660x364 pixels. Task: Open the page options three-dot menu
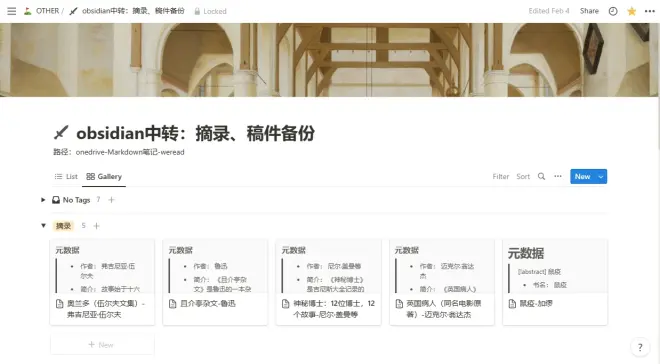click(x=649, y=11)
